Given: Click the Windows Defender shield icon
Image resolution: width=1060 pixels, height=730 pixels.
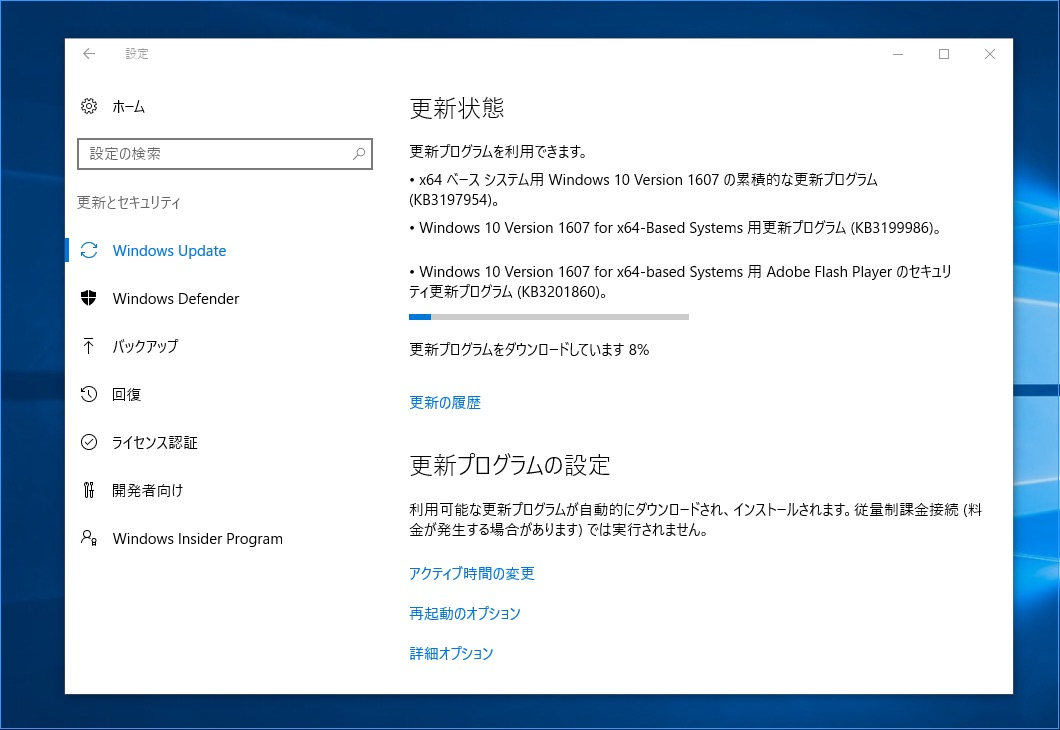Looking at the screenshot, I should [x=89, y=298].
